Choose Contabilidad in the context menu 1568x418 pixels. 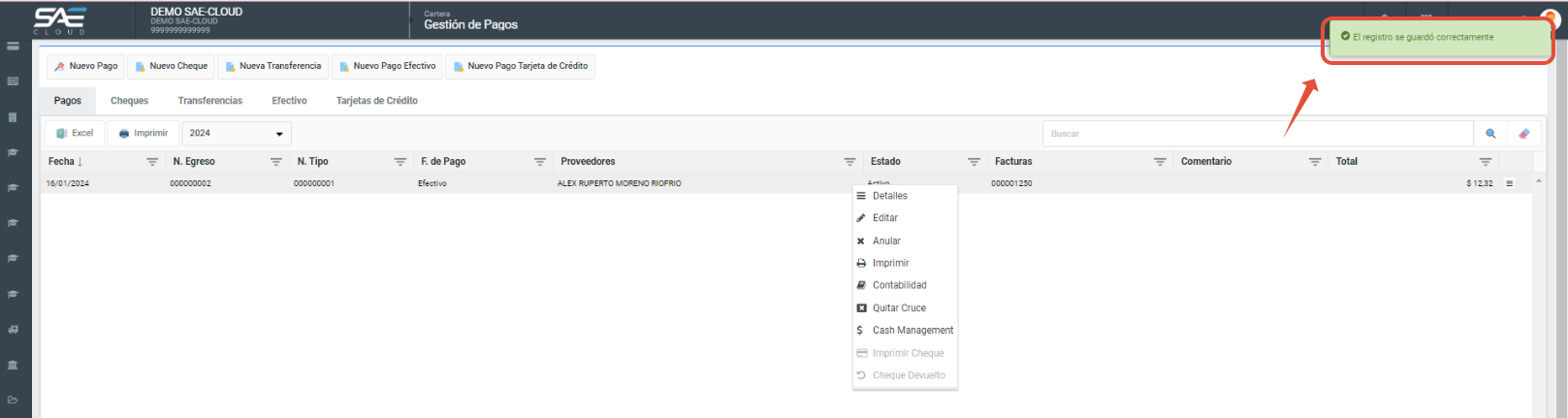click(x=905, y=285)
